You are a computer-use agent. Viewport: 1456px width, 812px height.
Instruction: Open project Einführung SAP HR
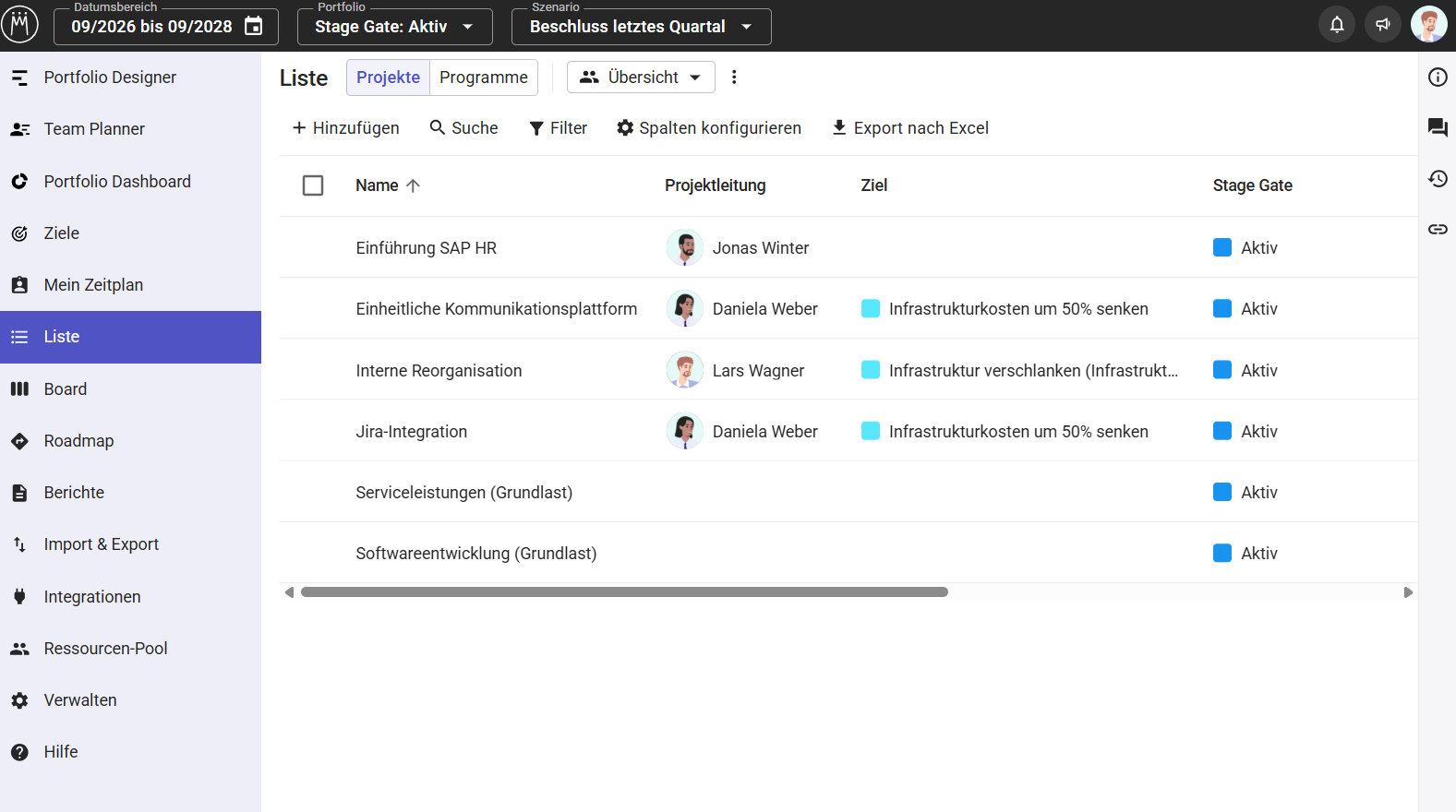pyautogui.click(x=426, y=248)
